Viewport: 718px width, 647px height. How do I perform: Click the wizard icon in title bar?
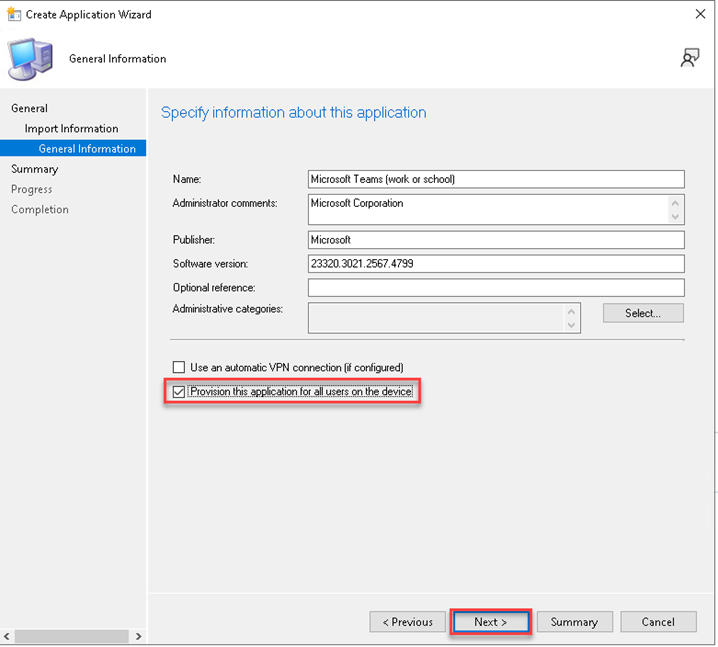pyautogui.click(x=12, y=15)
